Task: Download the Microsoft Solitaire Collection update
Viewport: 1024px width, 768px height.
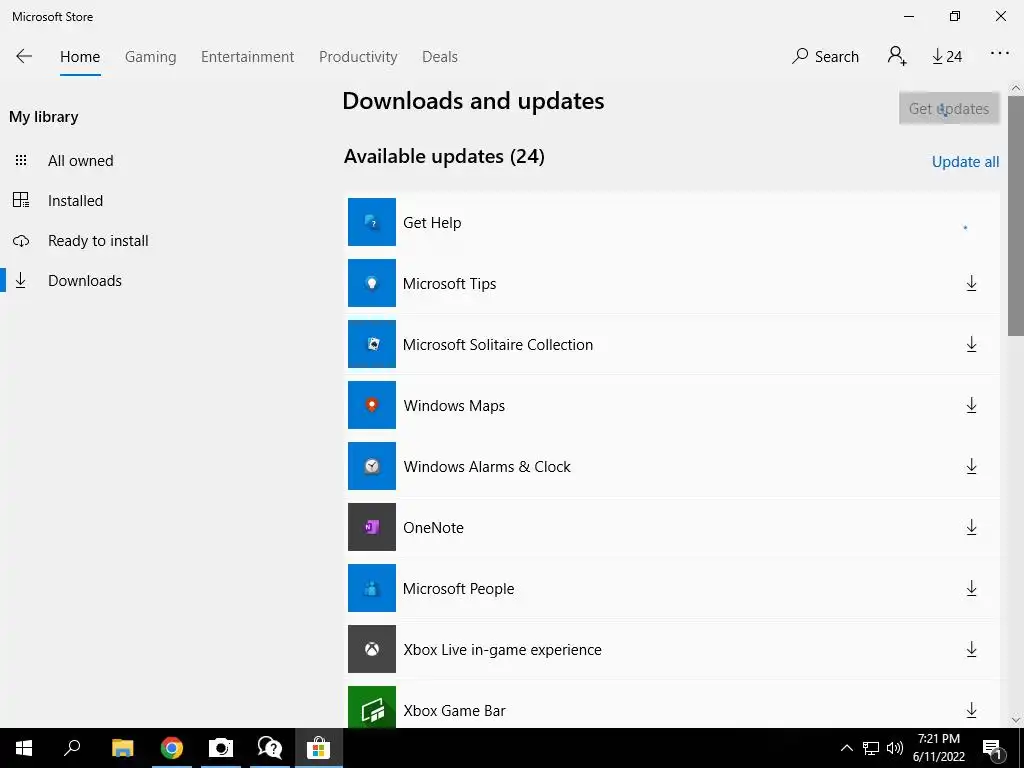Action: pos(971,344)
